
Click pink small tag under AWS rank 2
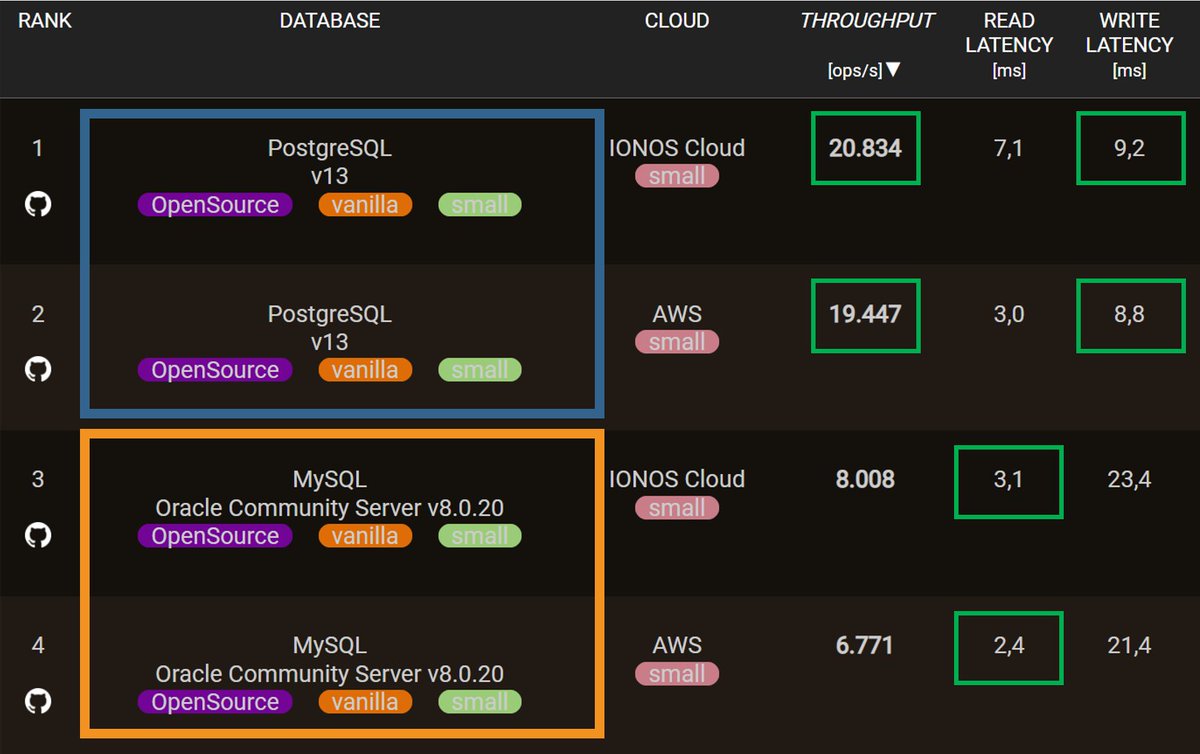pyautogui.click(x=677, y=342)
